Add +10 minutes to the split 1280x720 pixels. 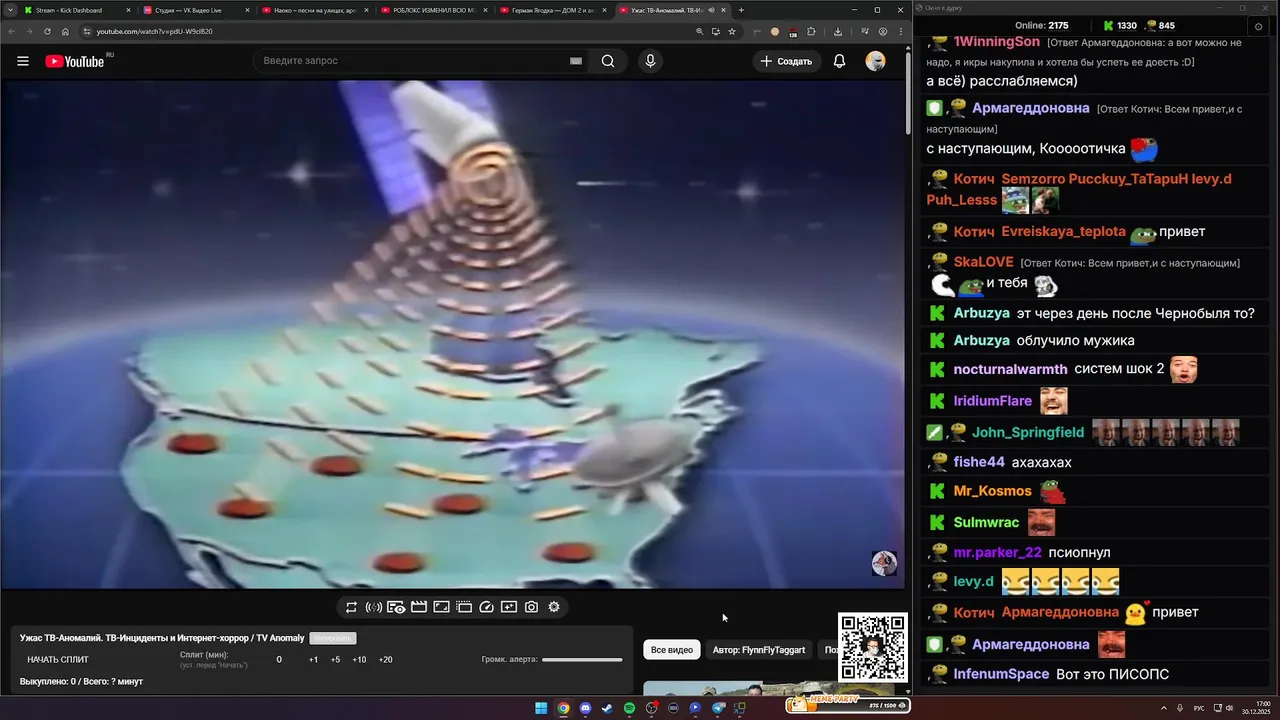(359, 660)
